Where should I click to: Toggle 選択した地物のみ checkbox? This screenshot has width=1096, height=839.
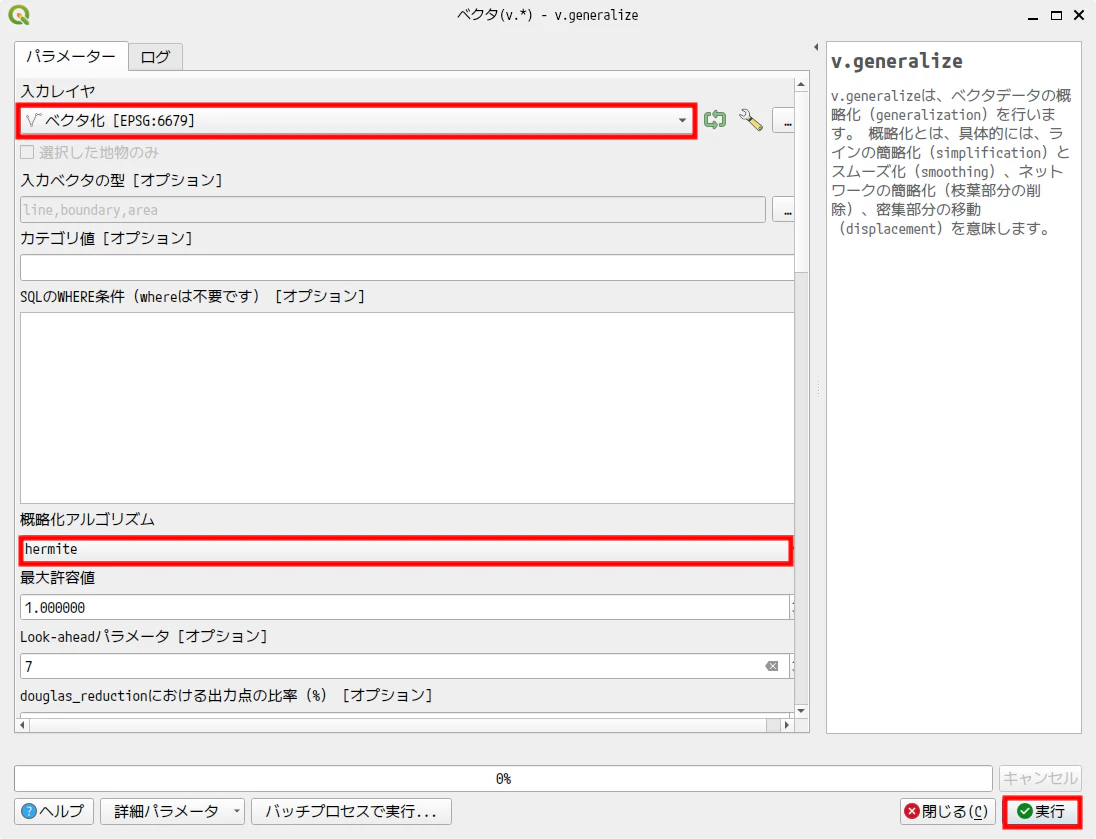[27, 152]
